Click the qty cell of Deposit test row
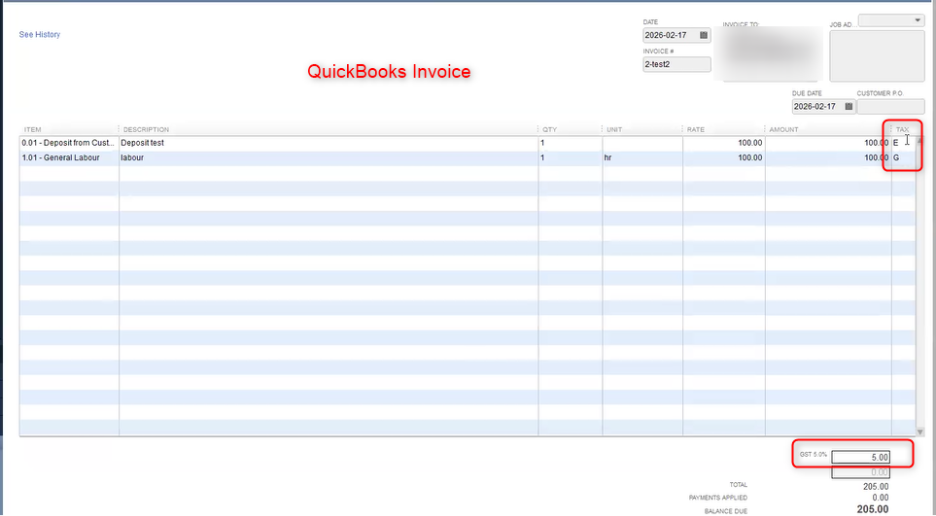Screen dimensions: 936x516 570,143
